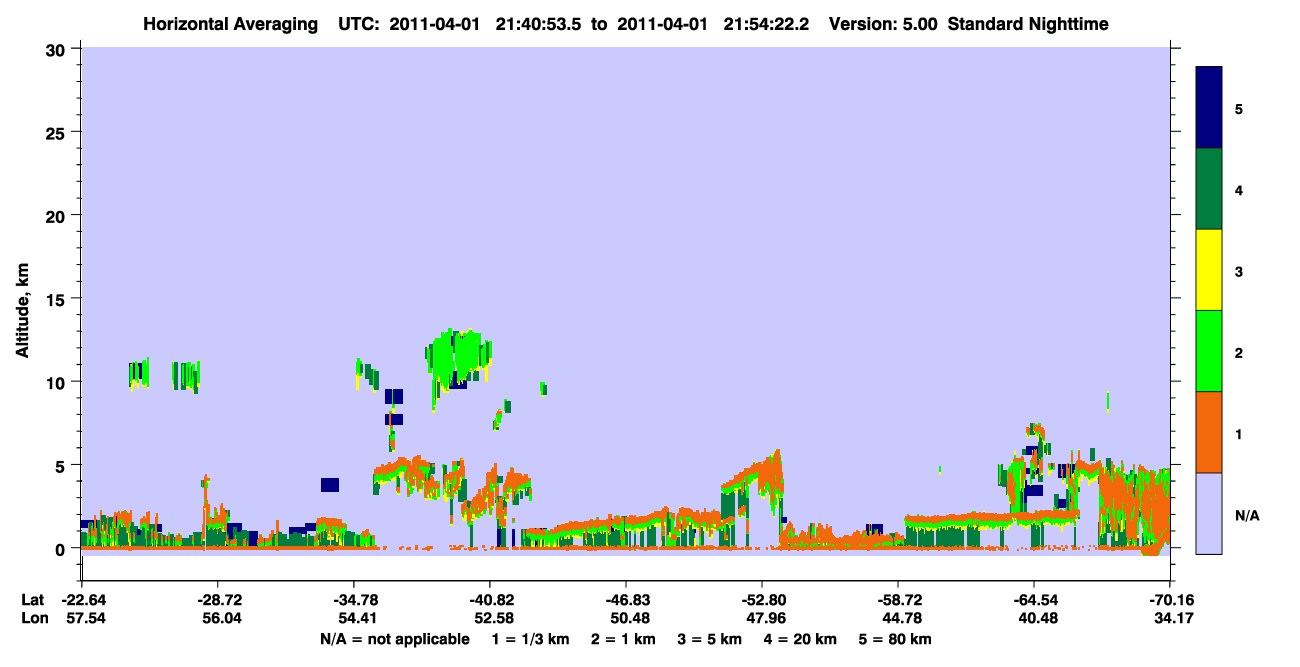
Task: Click the 25 tick label on altitude axis
Action: click(58, 132)
